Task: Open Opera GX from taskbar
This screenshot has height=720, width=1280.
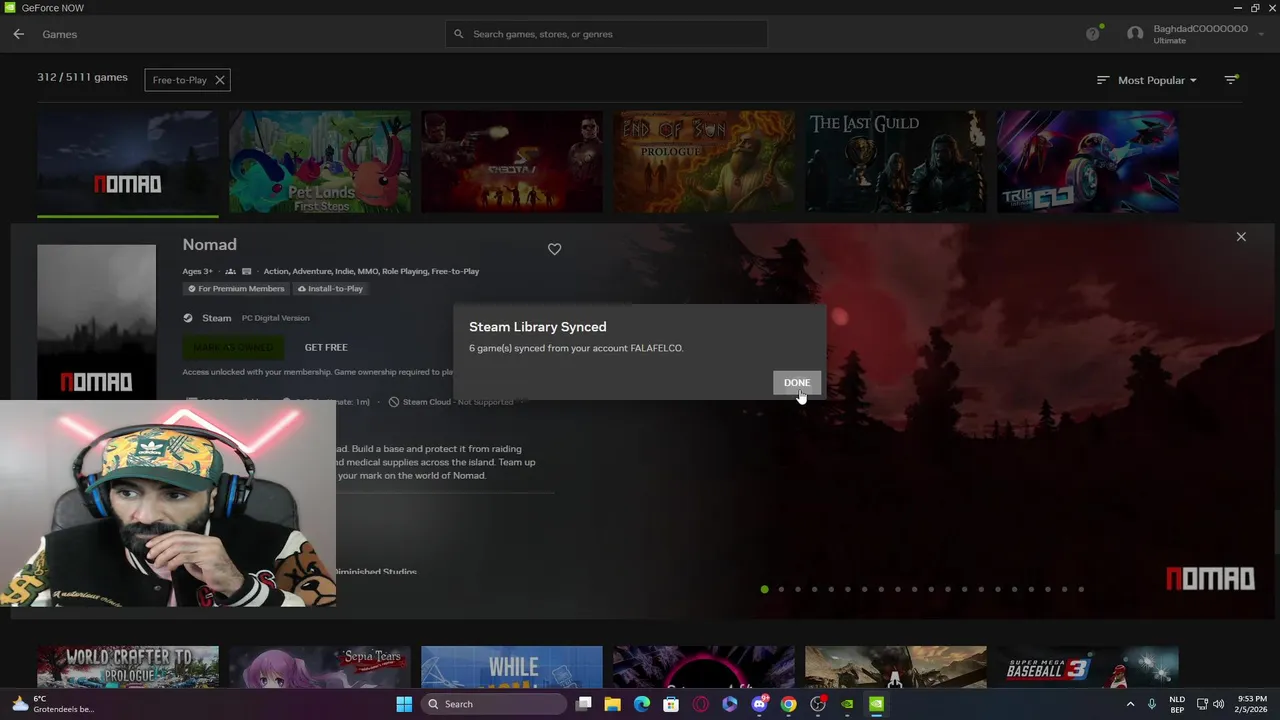Action: tap(701, 704)
